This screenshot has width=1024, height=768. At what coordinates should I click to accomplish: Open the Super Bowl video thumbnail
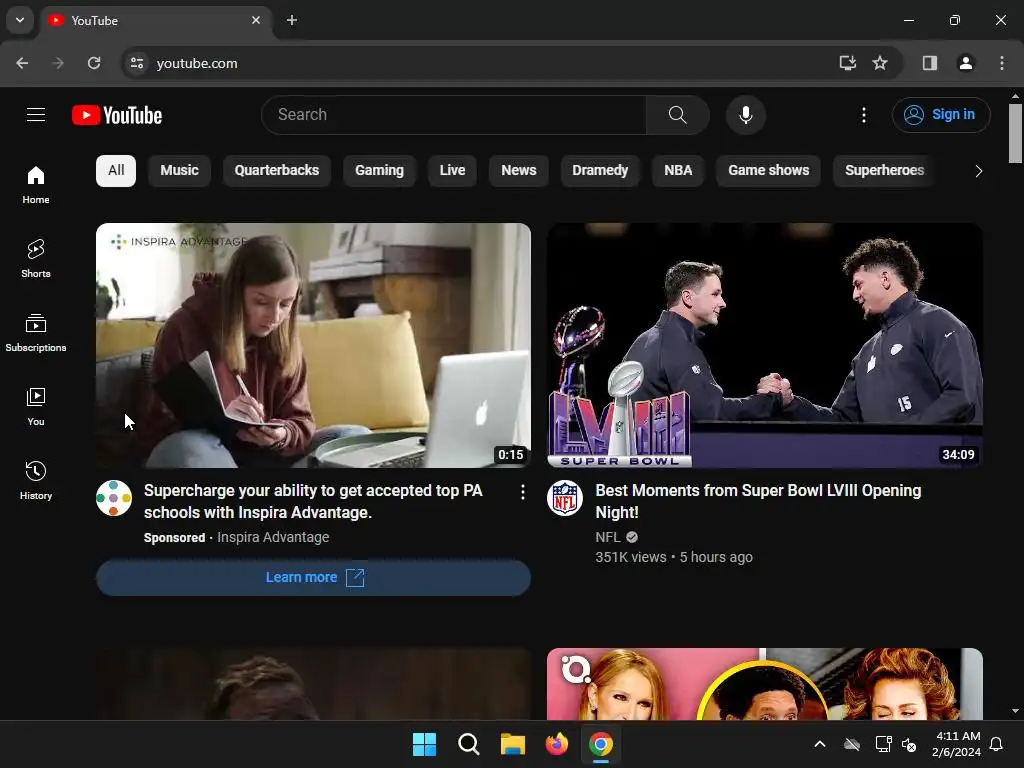point(764,345)
